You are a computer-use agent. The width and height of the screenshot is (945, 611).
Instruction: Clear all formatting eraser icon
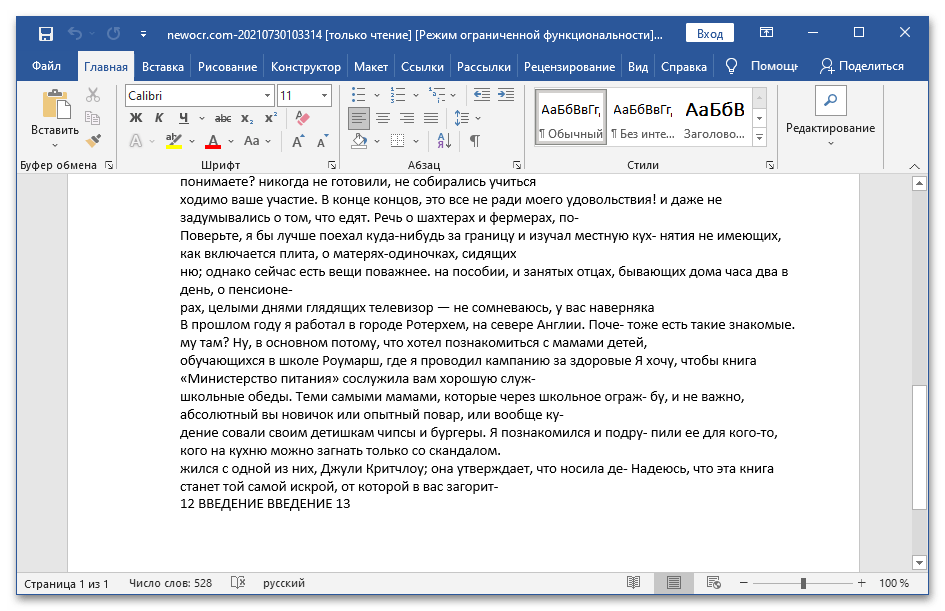point(303,118)
